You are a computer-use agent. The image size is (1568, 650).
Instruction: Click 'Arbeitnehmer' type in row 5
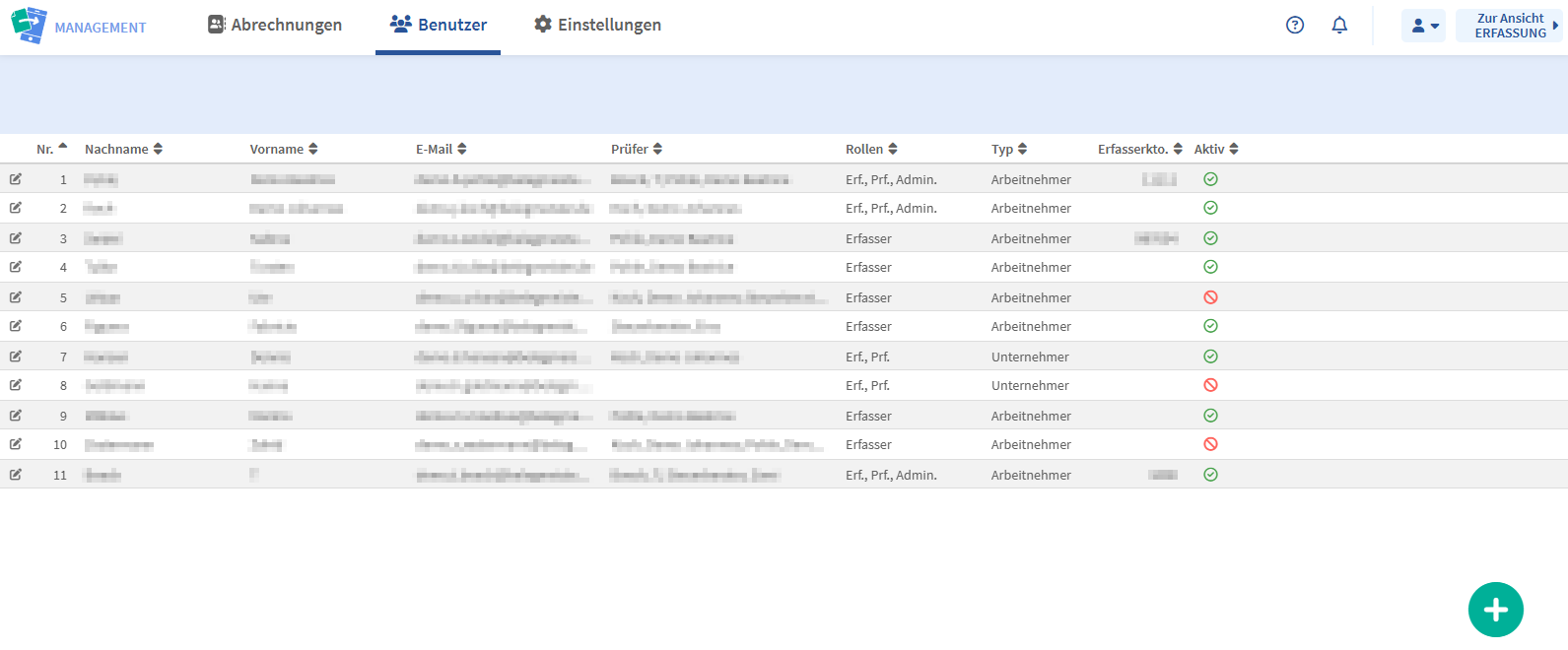tap(1031, 297)
